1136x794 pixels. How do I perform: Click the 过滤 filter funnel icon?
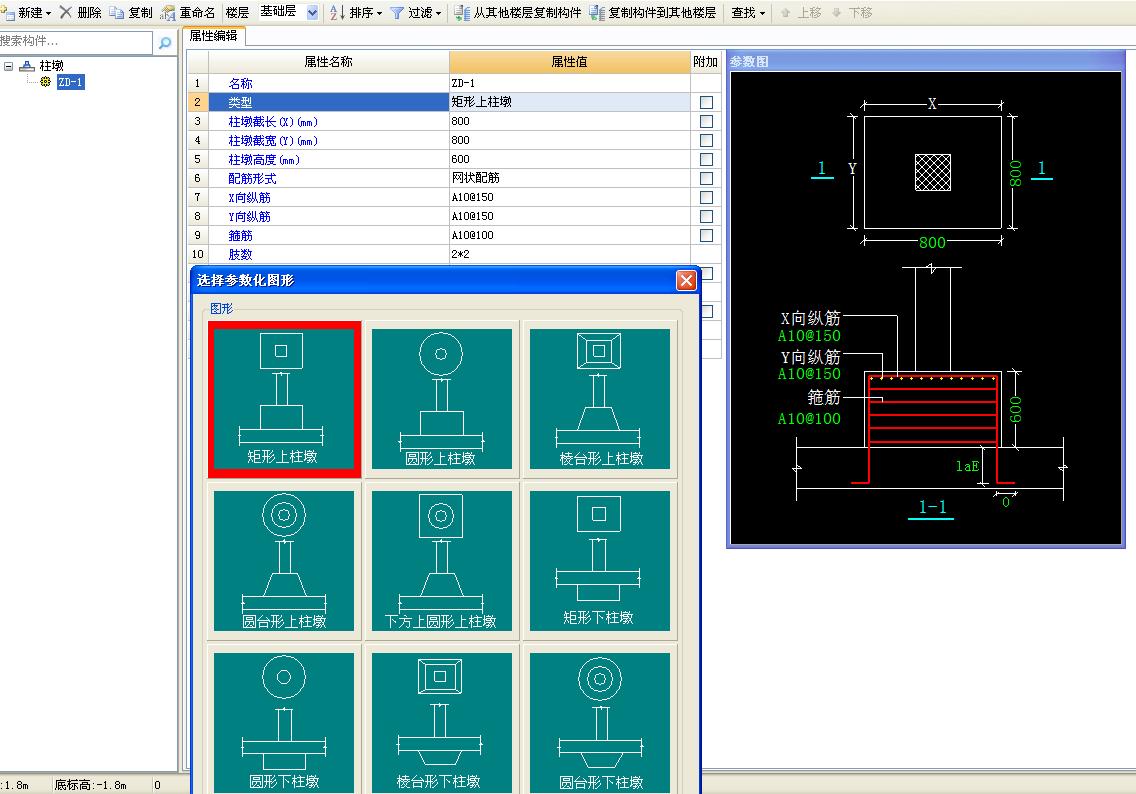(x=397, y=12)
